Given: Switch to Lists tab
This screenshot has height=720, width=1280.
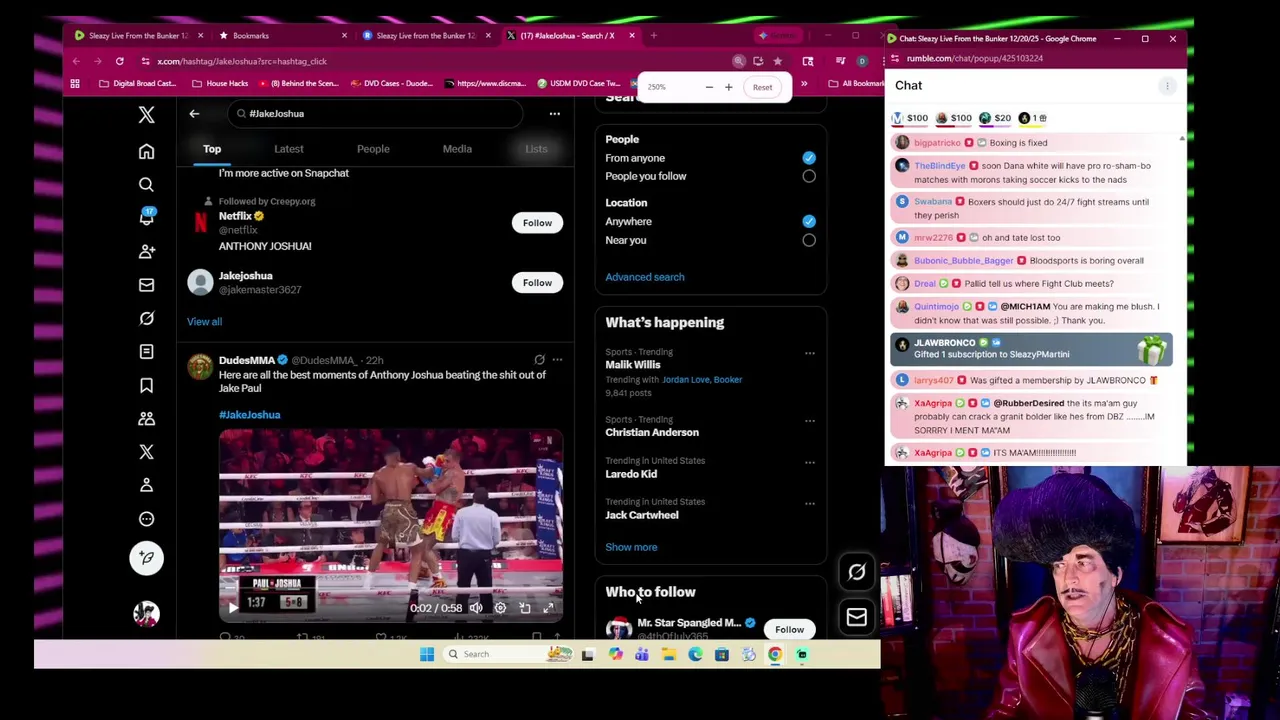Looking at the screenshot, I should click(536, 149).
